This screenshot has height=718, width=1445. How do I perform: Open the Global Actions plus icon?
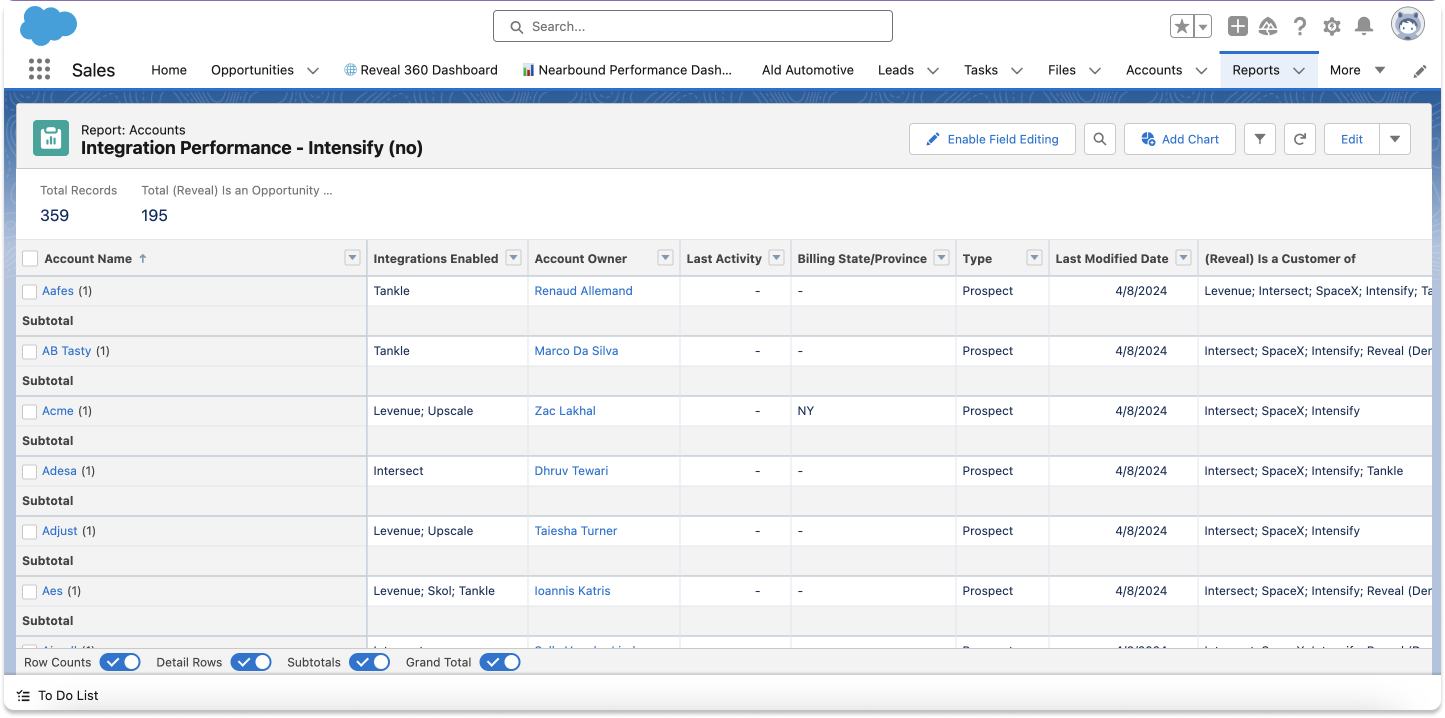1238,27
